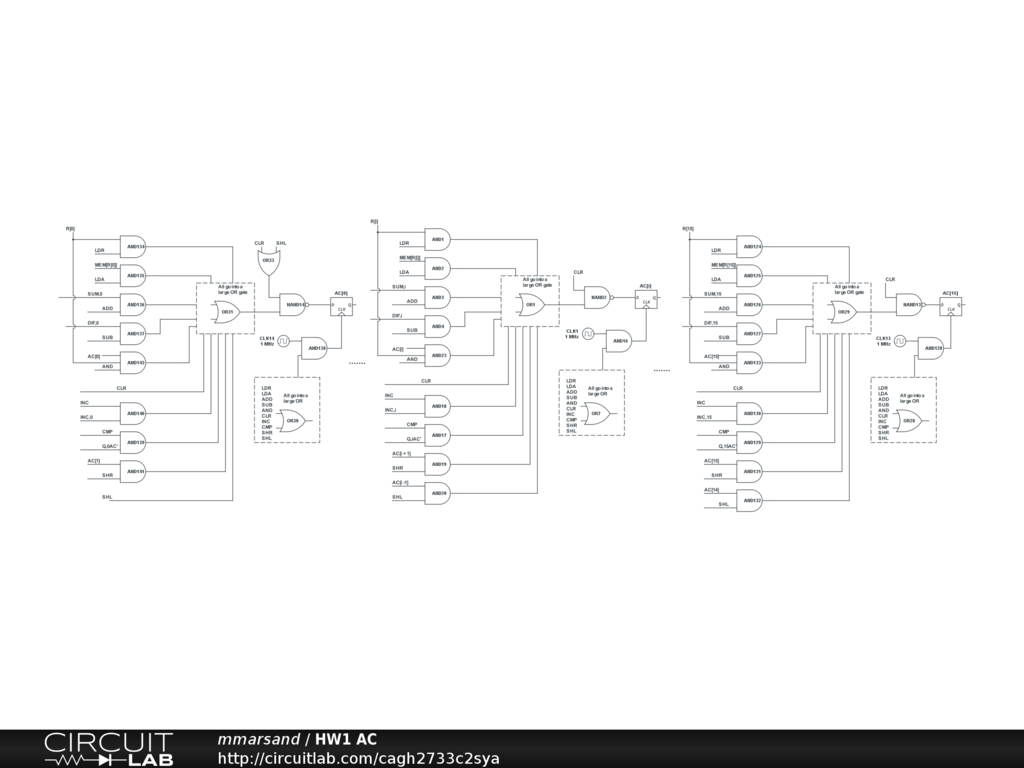
Task: Click the NAND14 gate
Action: point(293,304)
